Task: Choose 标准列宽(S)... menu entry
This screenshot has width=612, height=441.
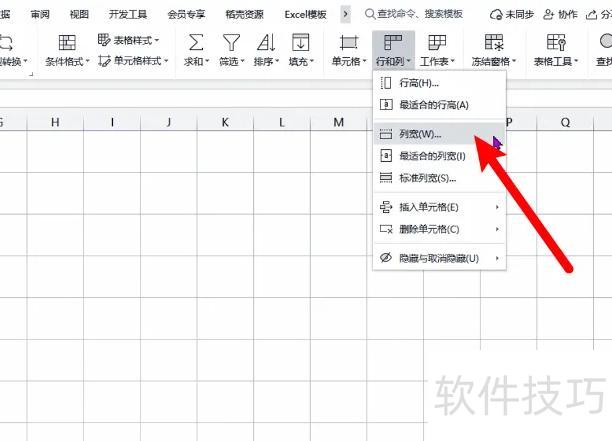Action: pos(439,178)
